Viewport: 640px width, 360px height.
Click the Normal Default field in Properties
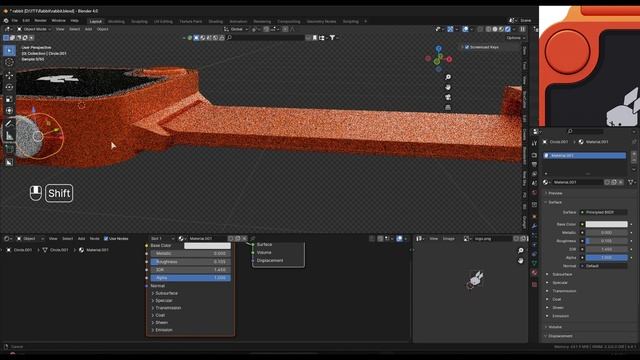(x=604, y=266)
